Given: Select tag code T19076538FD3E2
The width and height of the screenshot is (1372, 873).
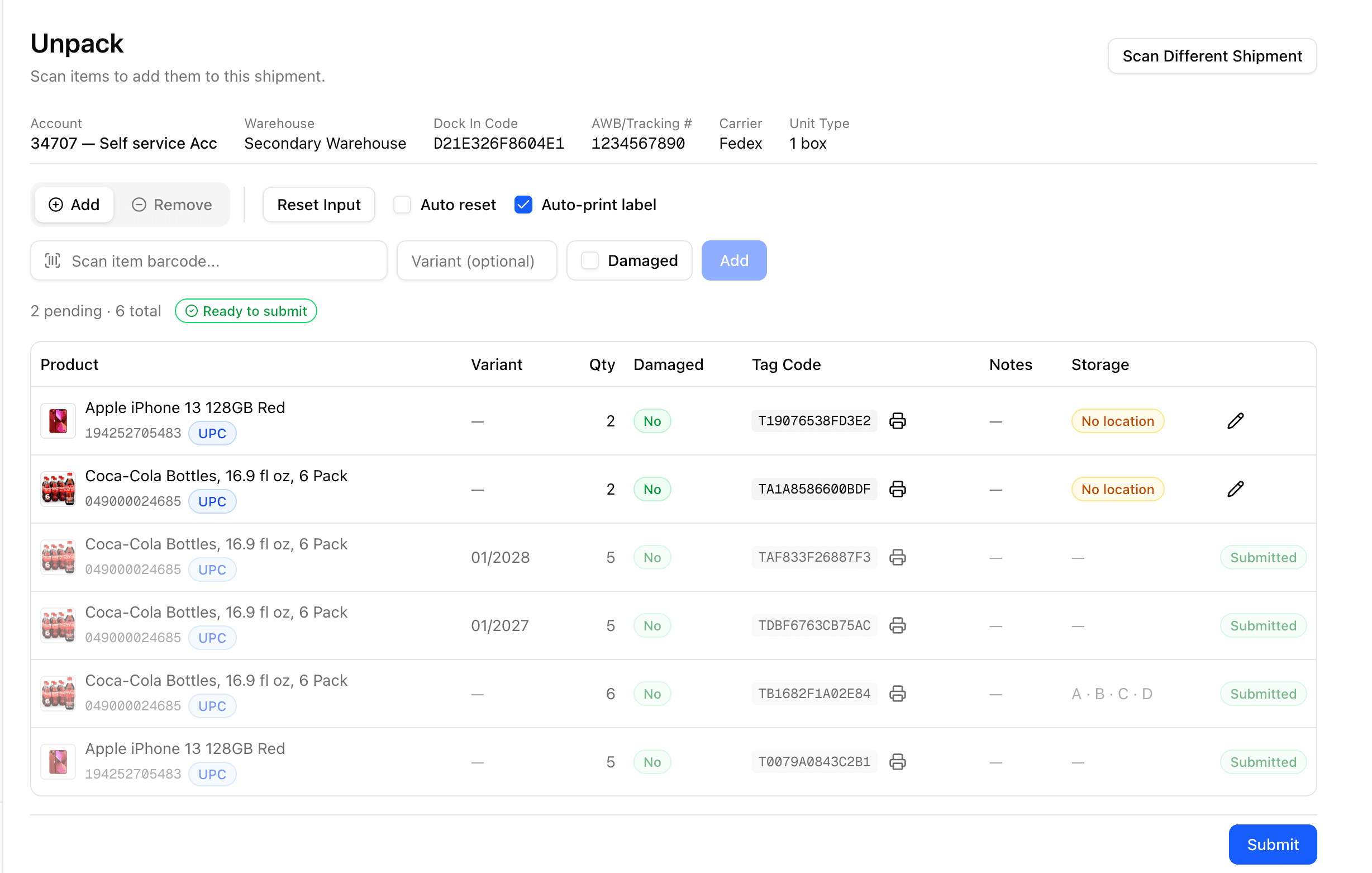Looking at the screenshot, I should 814,421.
